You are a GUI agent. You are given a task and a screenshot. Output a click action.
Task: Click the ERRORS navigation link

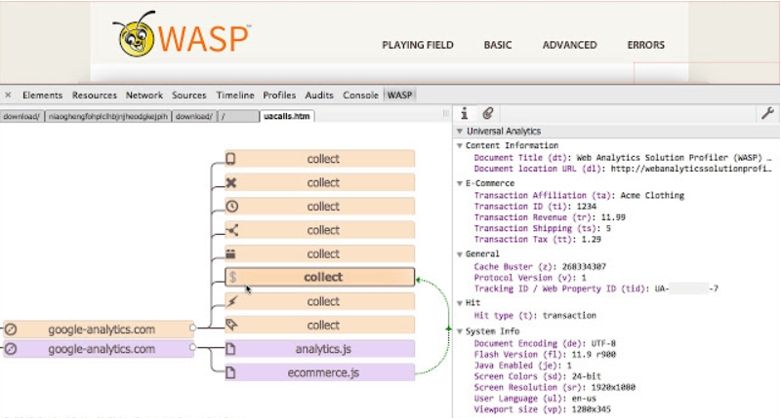[x=646, y=45]
